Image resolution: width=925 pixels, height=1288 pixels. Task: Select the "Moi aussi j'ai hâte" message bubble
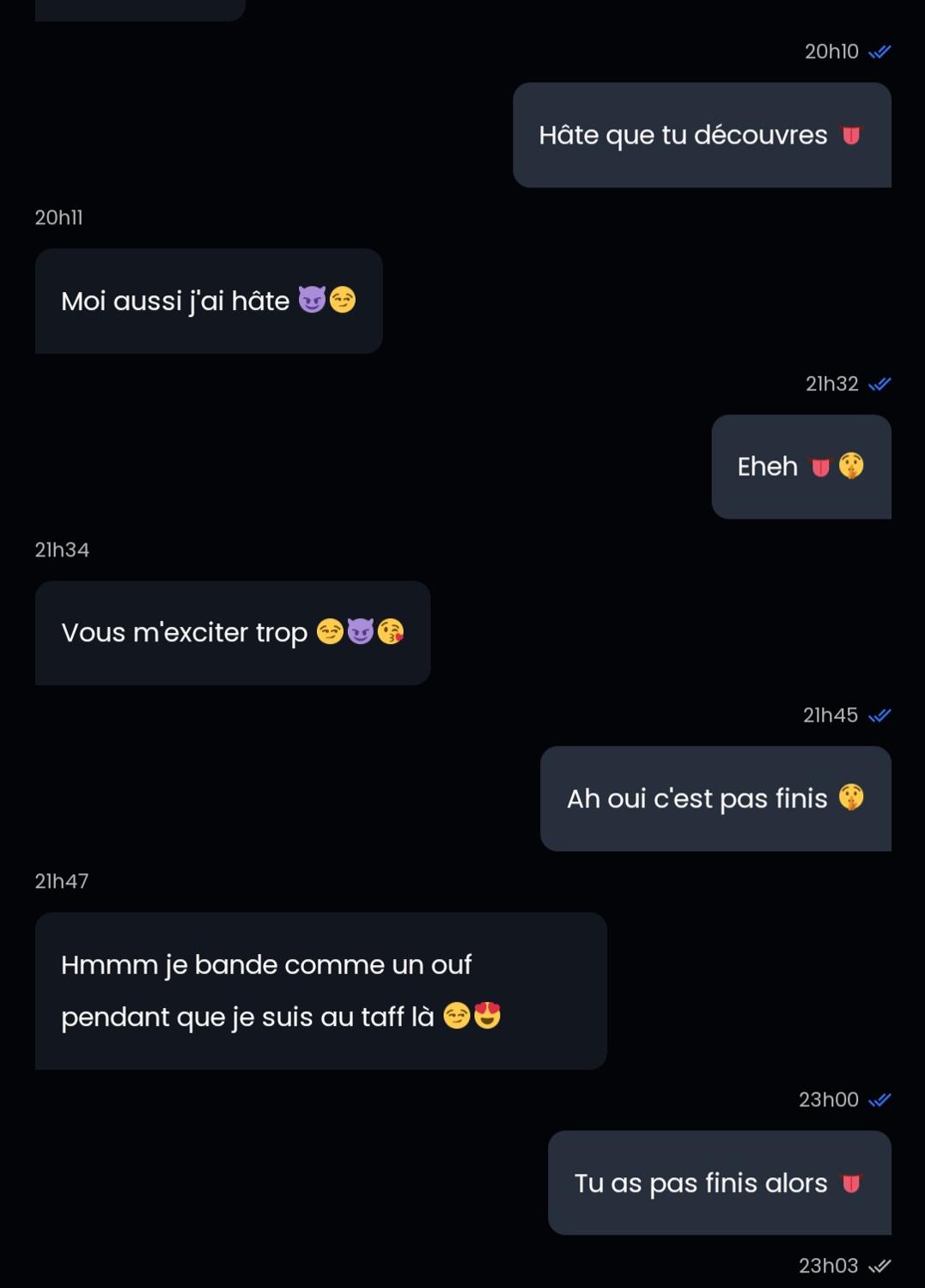(x=208, y=301)
